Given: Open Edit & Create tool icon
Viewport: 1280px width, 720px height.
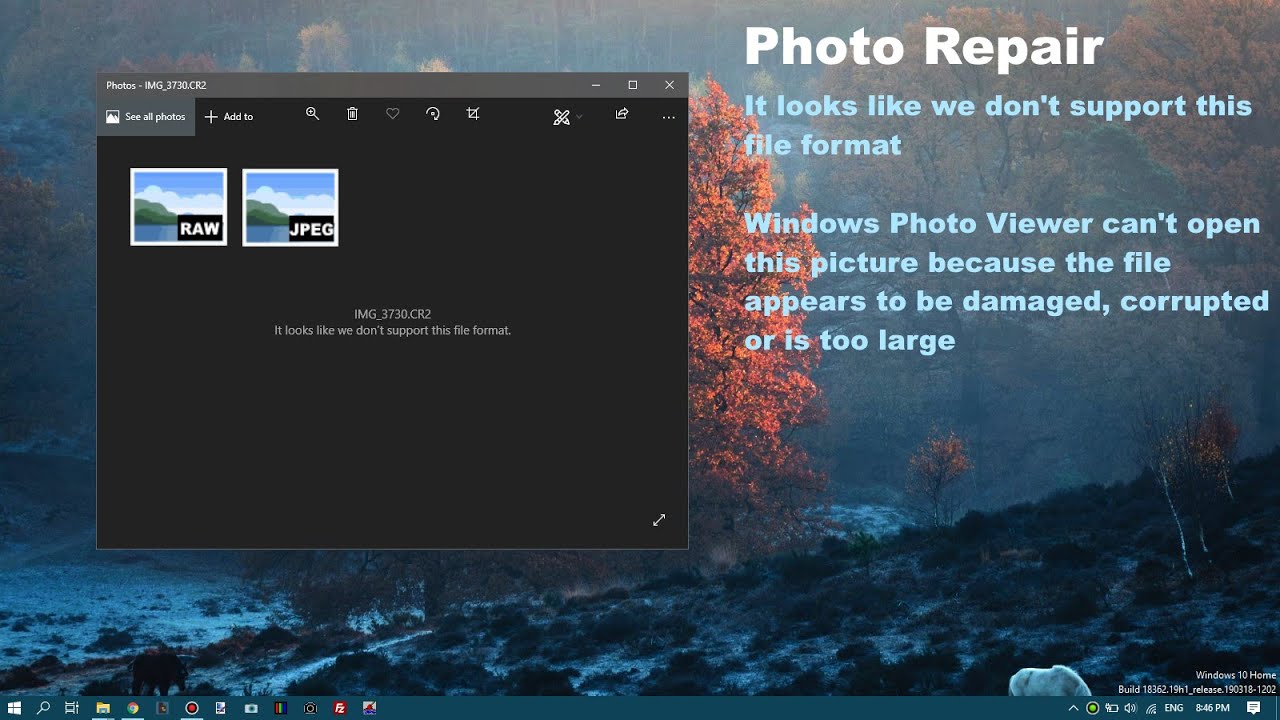Looking at the screenshot, I should click(x=561, y=117).
